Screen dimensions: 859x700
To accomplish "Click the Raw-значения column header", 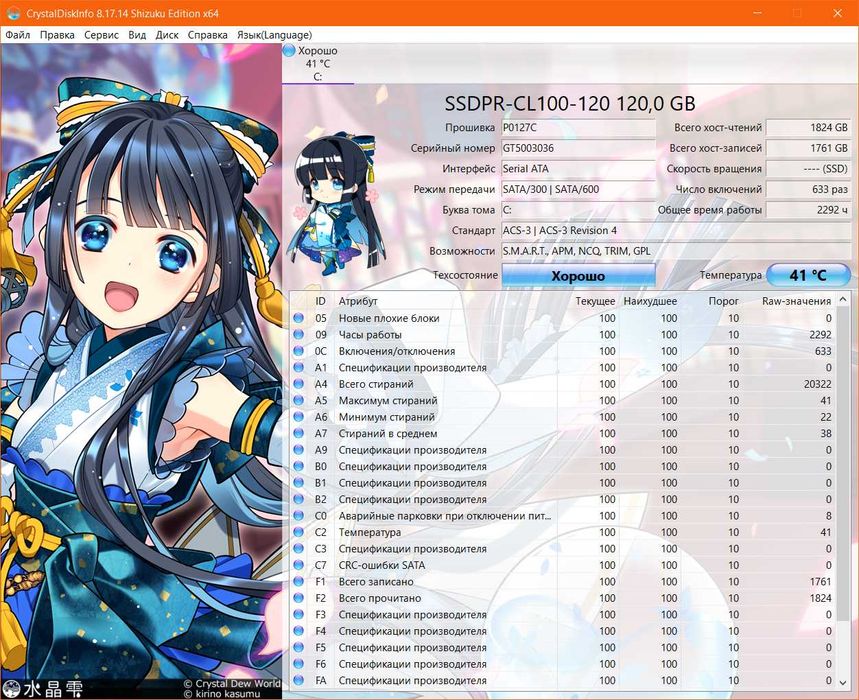I will point(797,301).
